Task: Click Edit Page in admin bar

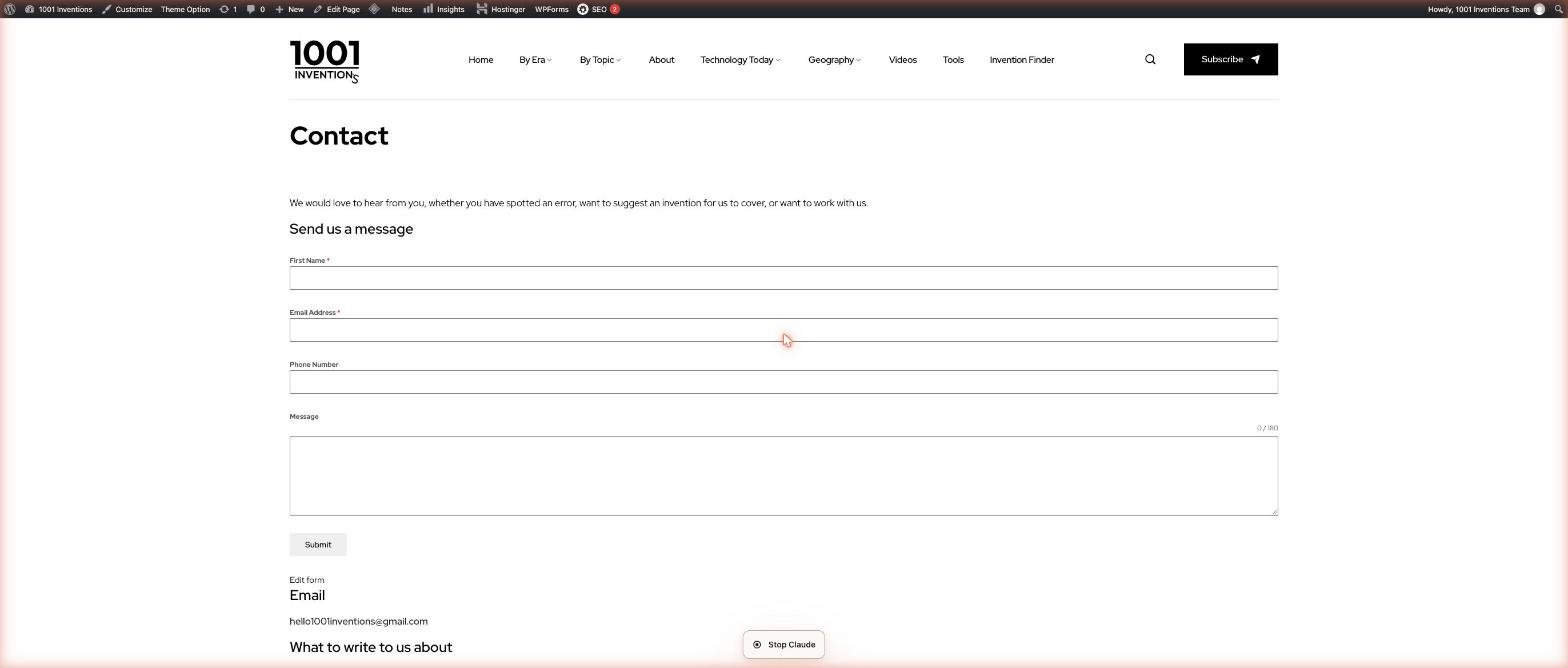Action: click(337, 9)
